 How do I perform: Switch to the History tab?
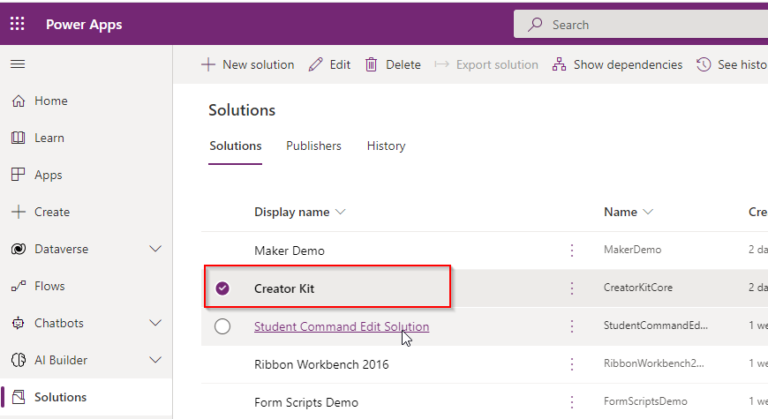[x=386, y=146]
